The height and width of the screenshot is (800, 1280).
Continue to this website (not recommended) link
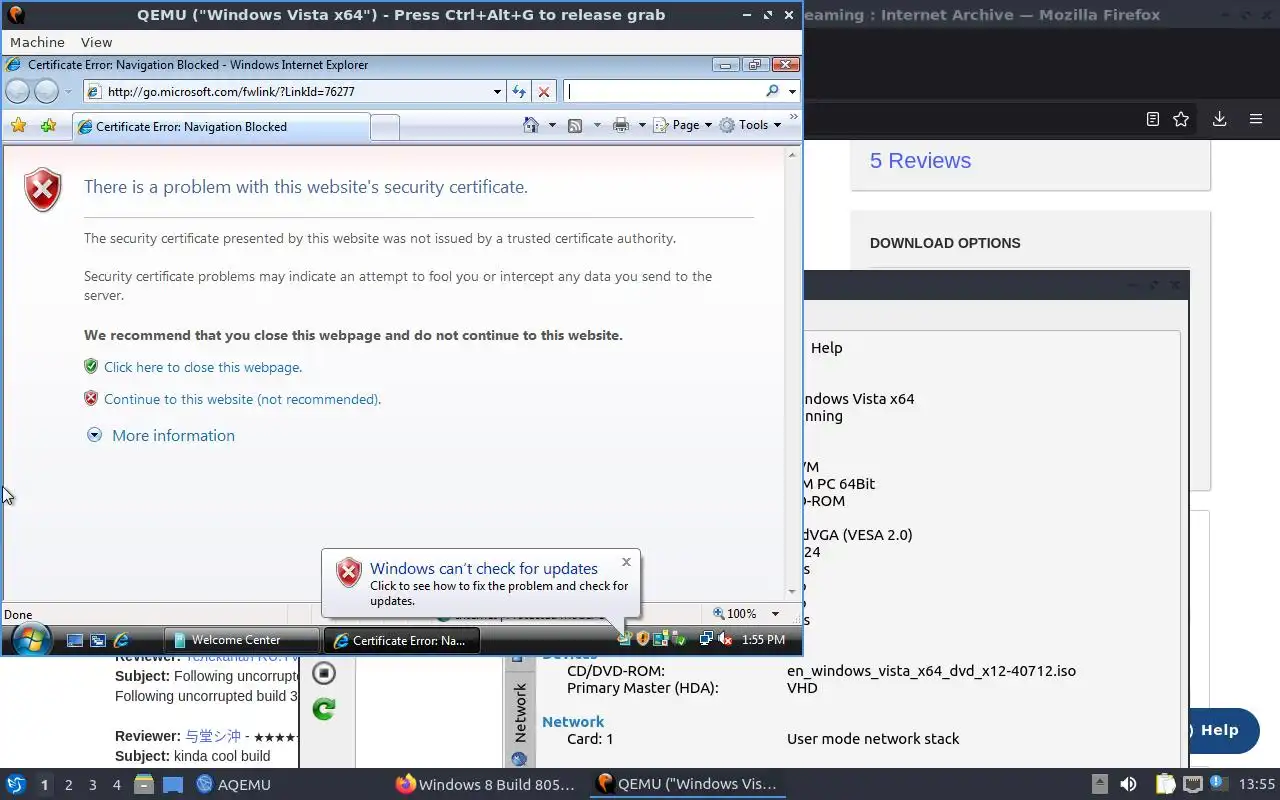click(242, 399)
